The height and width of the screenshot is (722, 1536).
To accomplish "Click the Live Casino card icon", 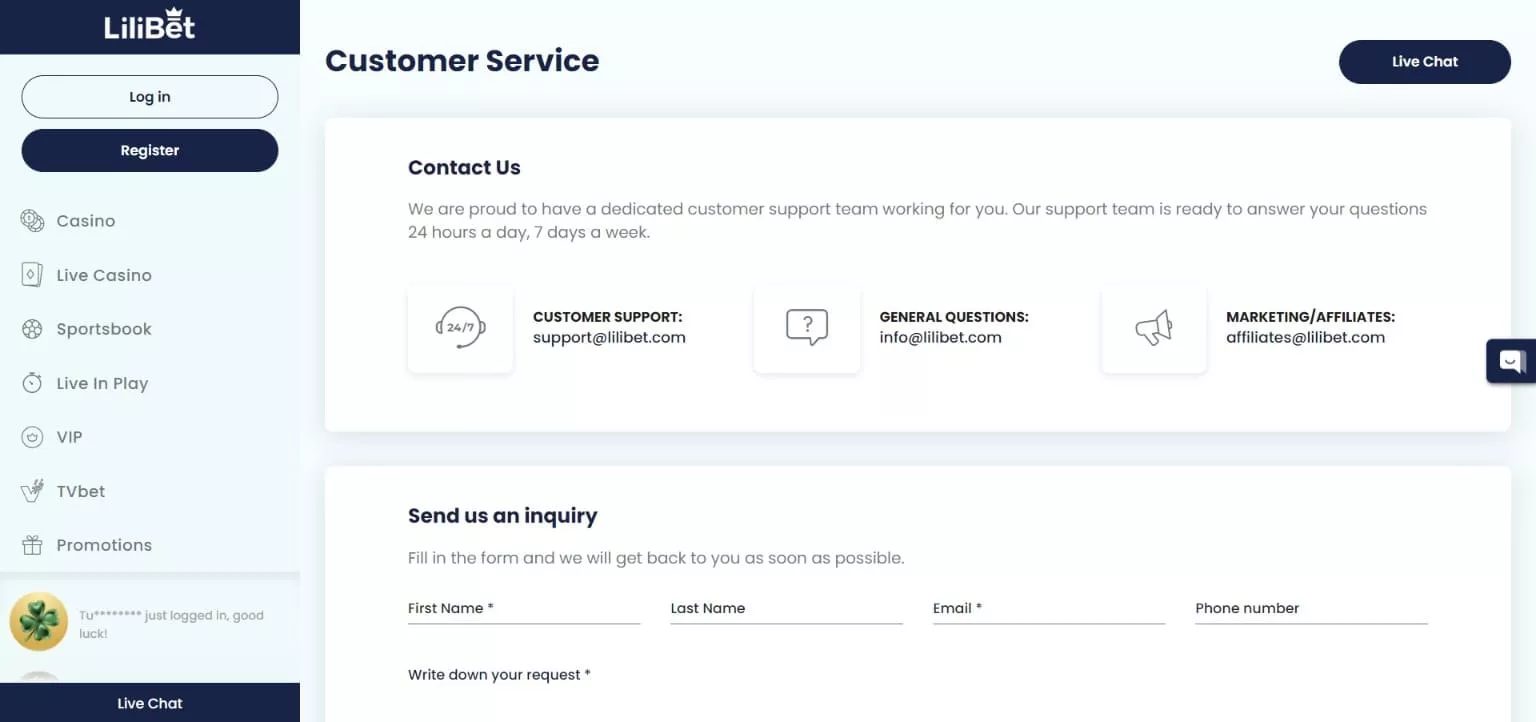I will tap(32, 275).
